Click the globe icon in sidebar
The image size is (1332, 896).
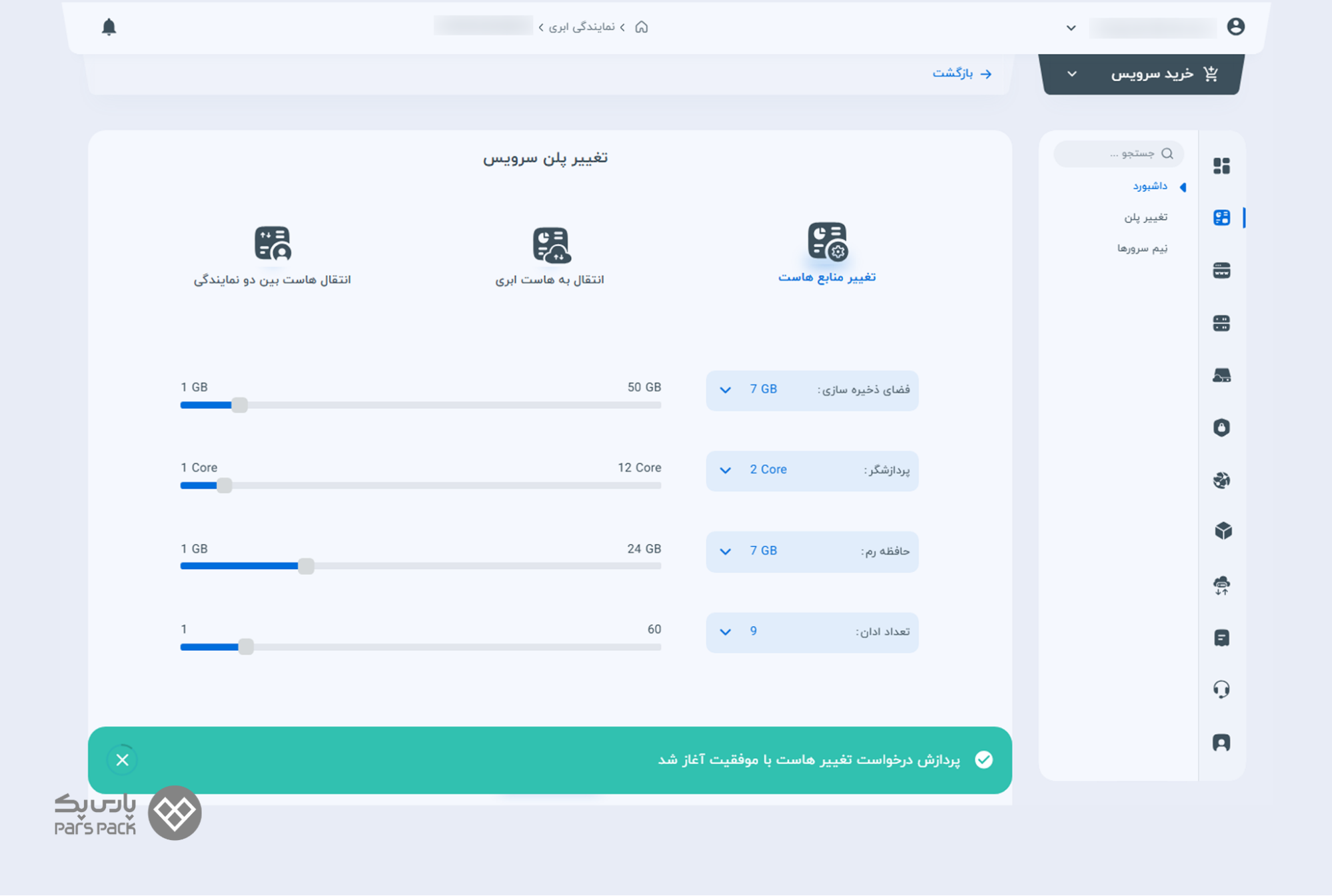(x=1221, y=480)
